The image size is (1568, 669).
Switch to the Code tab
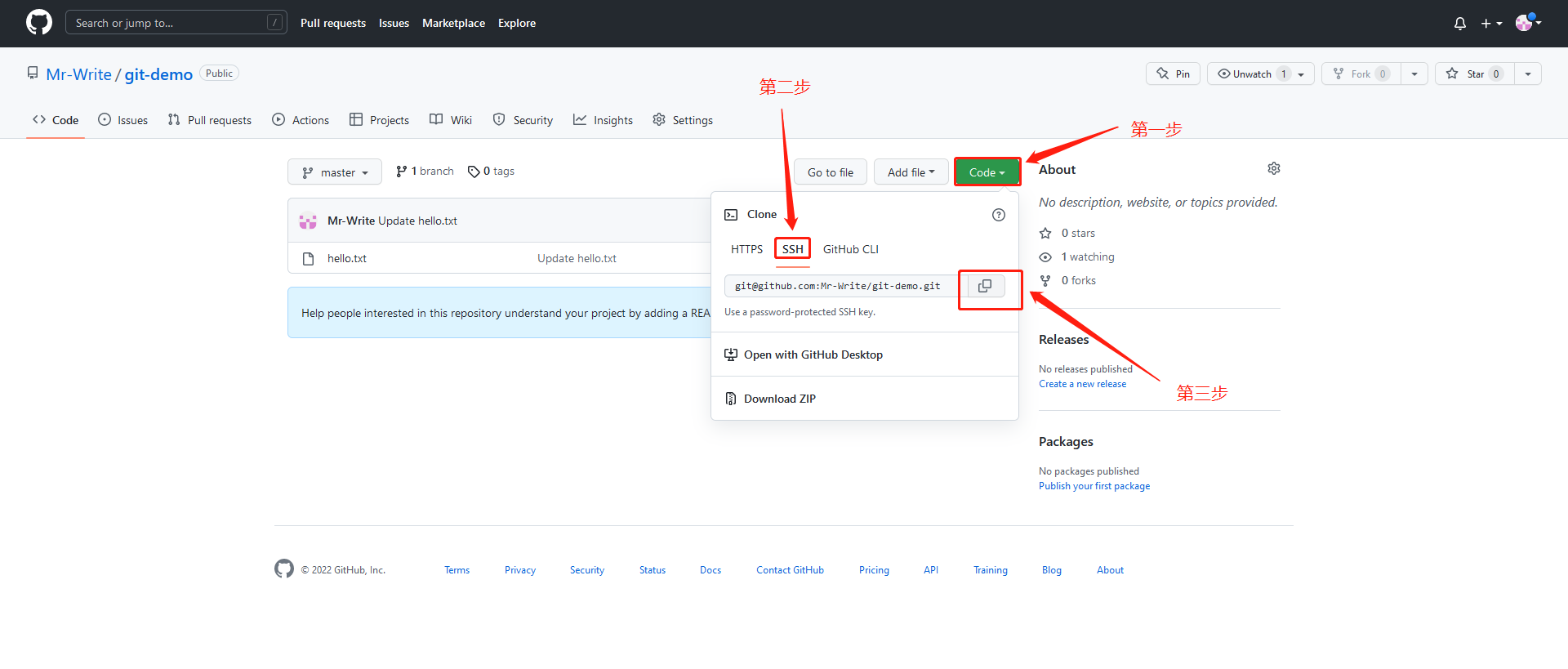click(56, 120)
